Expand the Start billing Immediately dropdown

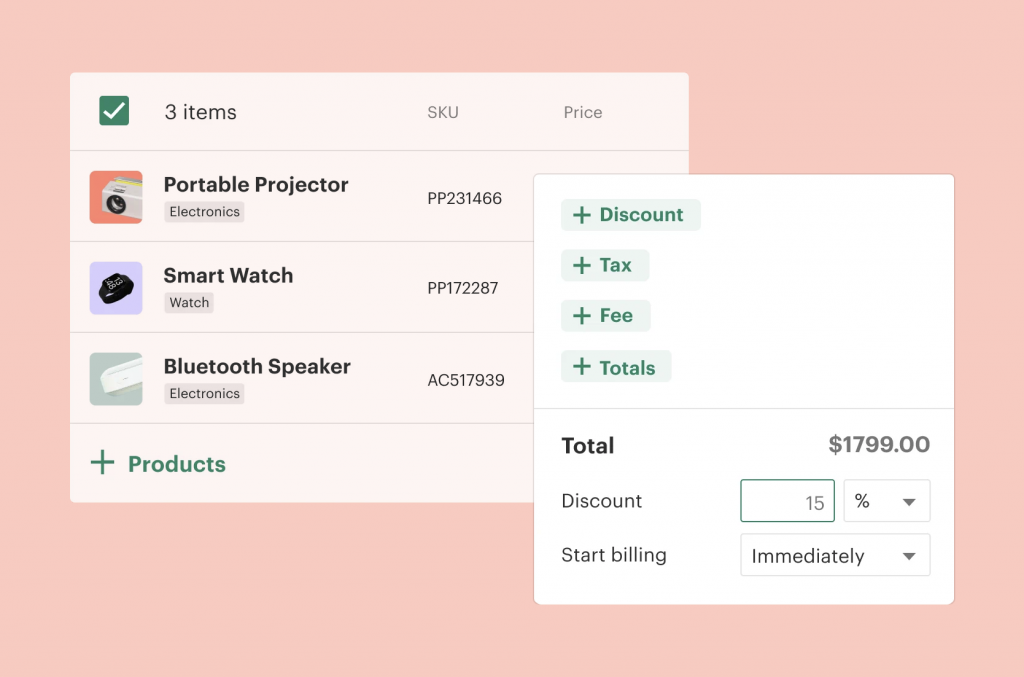tap(834, 555)
